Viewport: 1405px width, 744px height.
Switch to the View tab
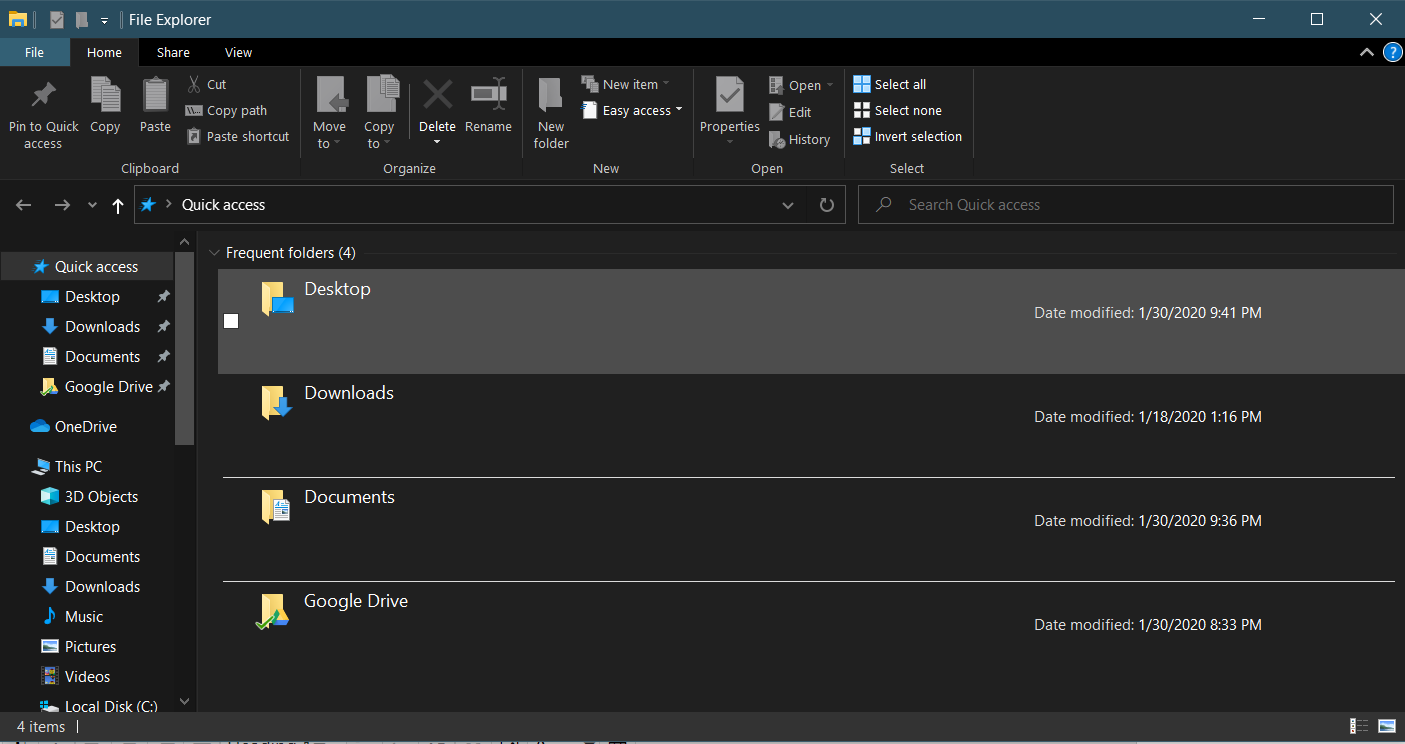(x=238, y=53)
